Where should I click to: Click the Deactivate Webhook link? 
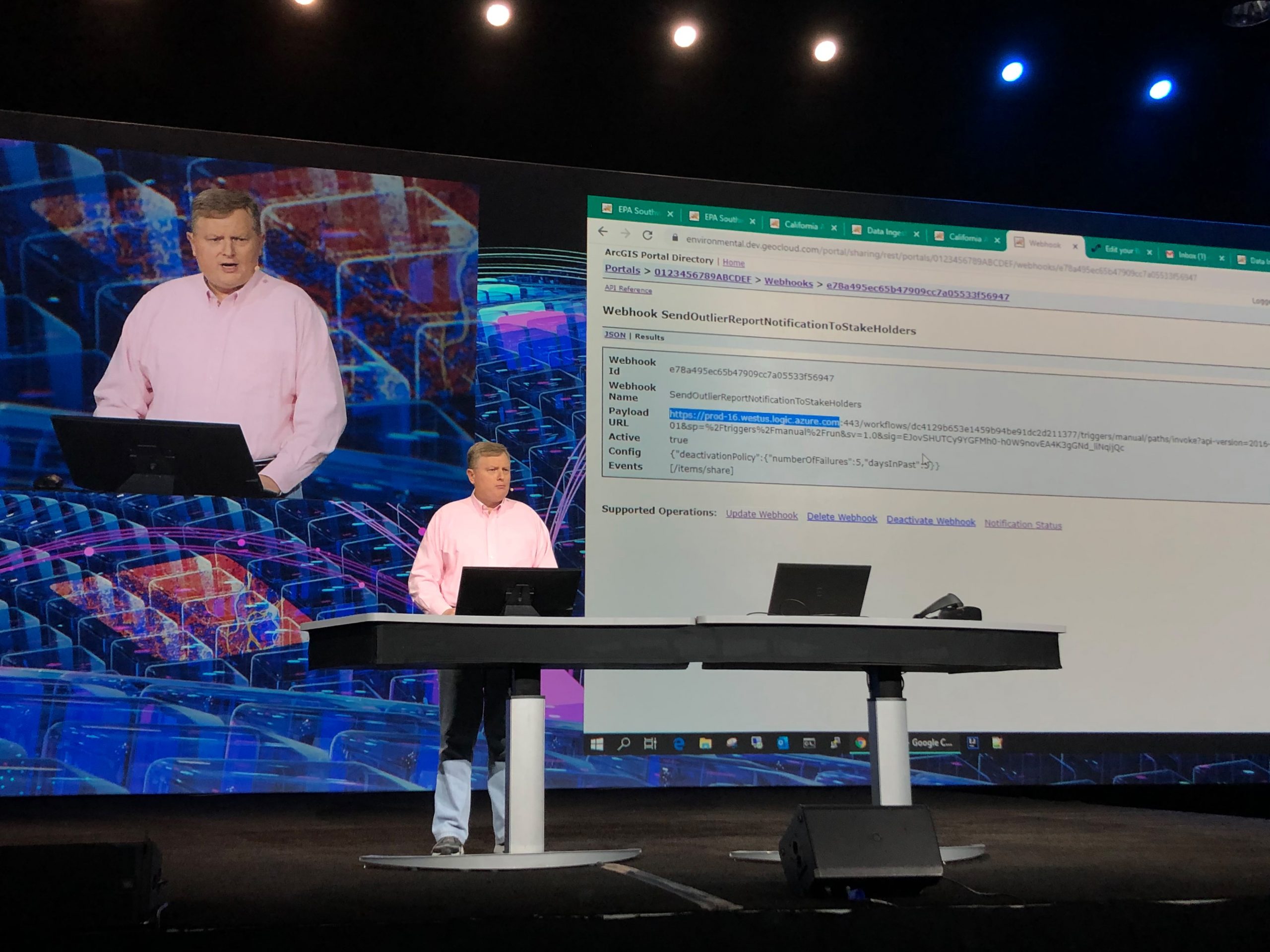[x=930, y=521]
